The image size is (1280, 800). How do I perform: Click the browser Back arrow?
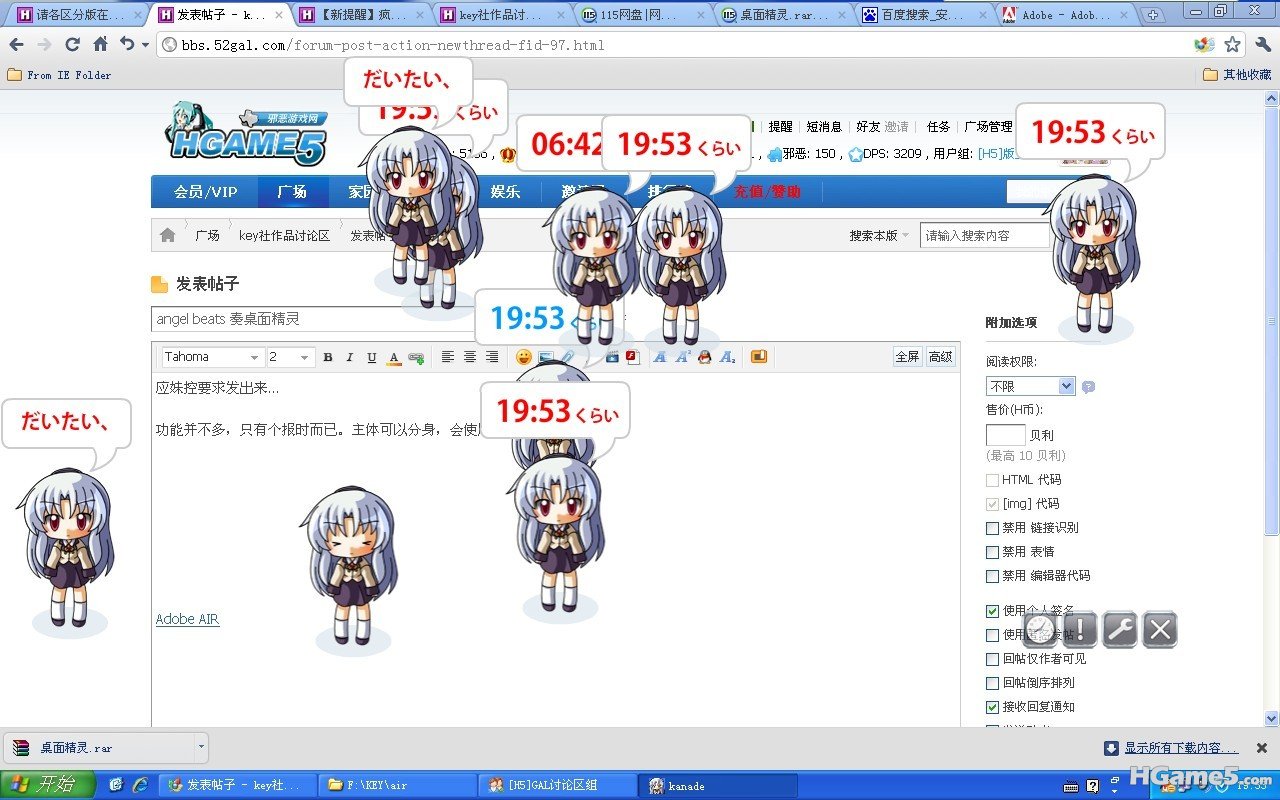pyautogui.click(x=16, y=45)
